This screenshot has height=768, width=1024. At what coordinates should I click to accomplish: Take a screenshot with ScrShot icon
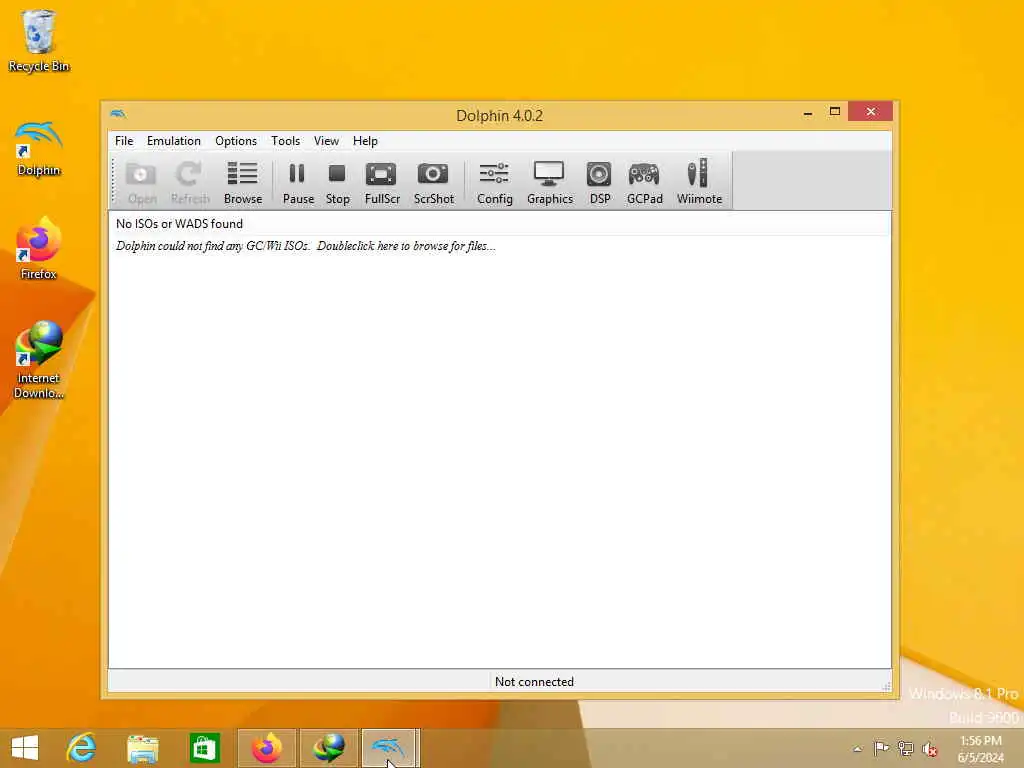coord(433,182)
